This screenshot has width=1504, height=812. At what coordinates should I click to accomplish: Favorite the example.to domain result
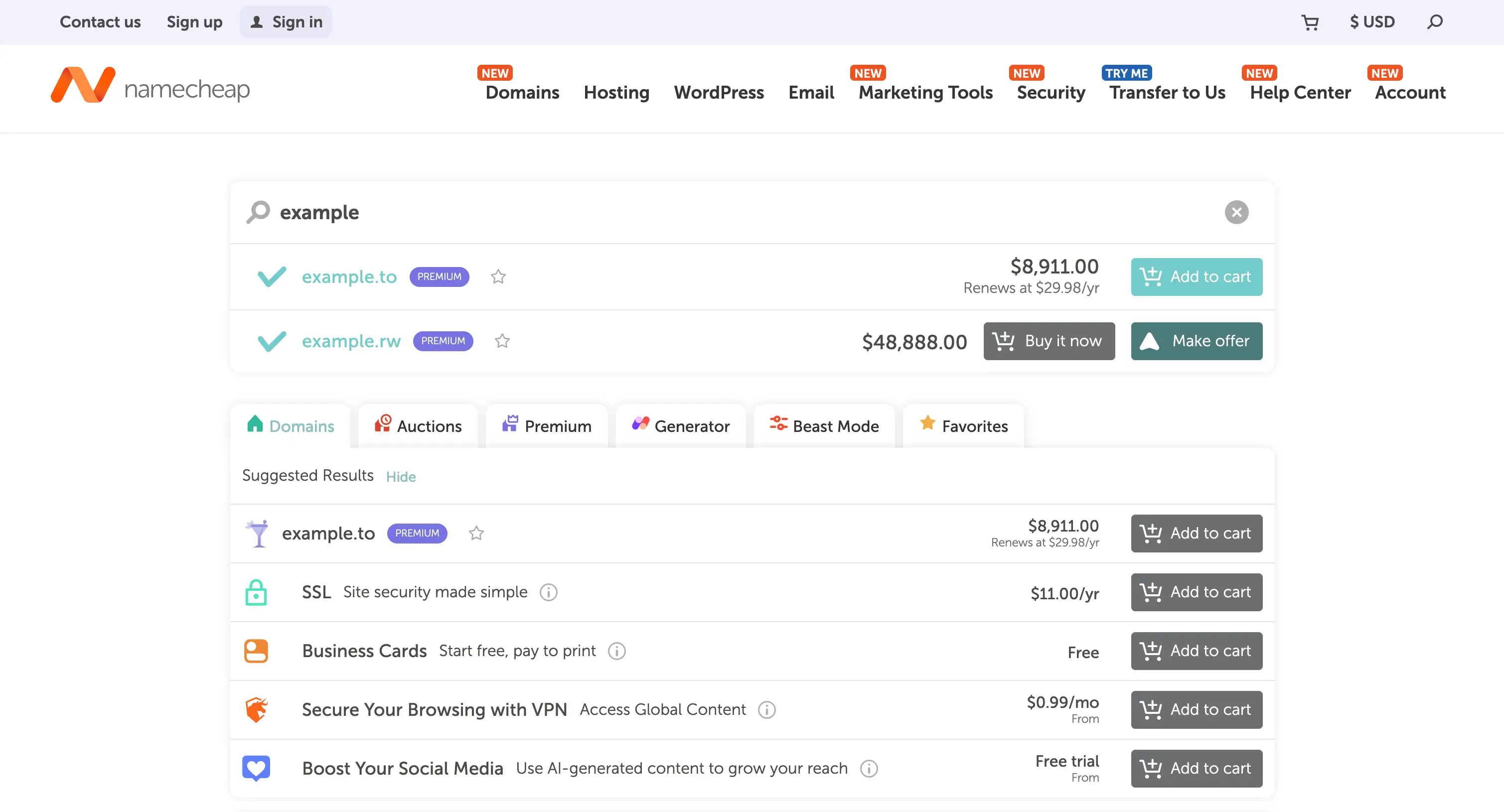click(498, 276)
